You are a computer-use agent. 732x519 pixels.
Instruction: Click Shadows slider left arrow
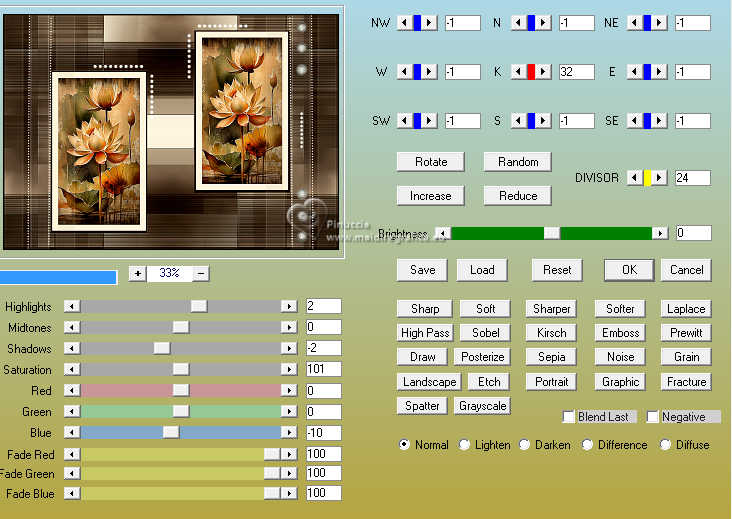(72, 348)
